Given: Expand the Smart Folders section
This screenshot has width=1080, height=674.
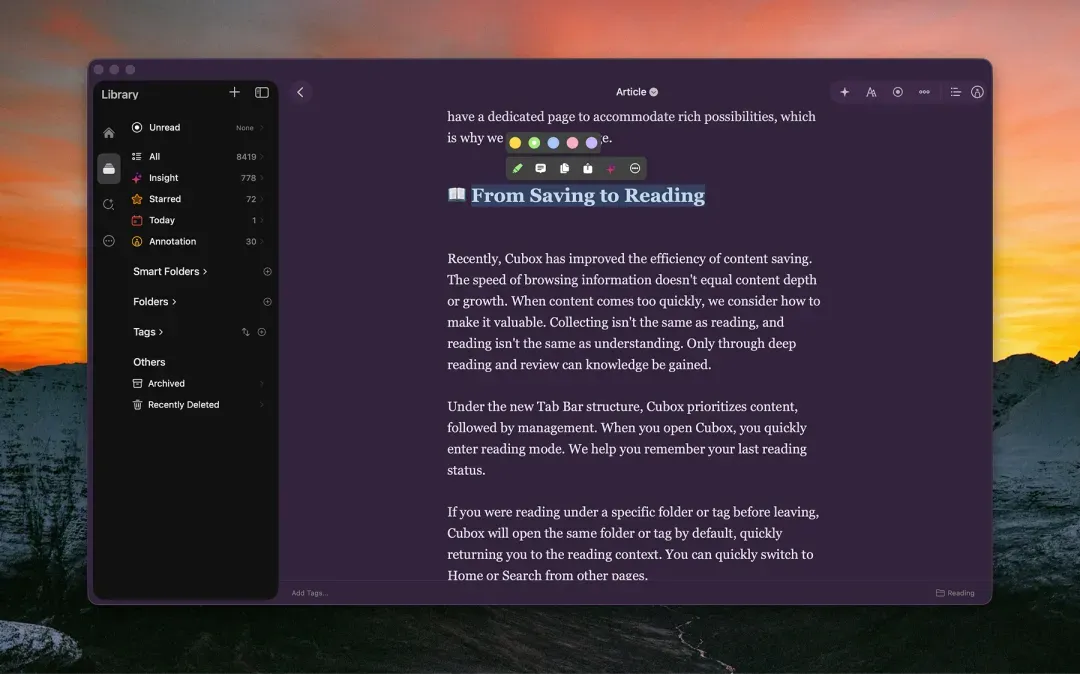Looking at the screenshot, I should pyautogui.click(x=170, y=271).
